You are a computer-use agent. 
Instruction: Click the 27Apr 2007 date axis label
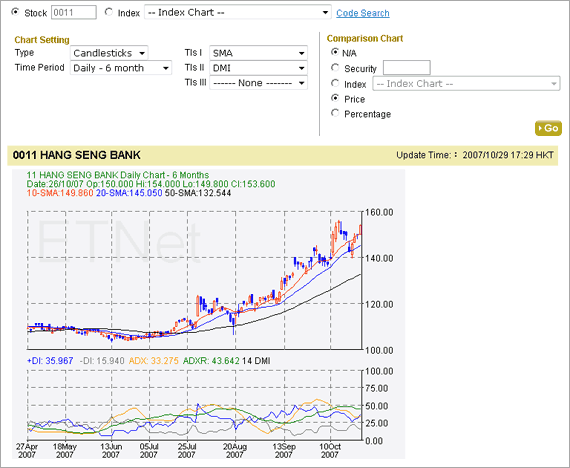pyautogui.click(x=27, y=451)
